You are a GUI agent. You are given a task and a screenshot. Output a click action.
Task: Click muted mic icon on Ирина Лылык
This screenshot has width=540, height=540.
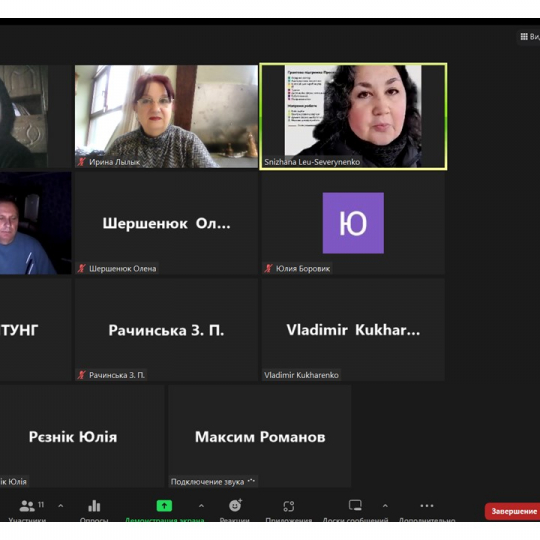[81, 162]
